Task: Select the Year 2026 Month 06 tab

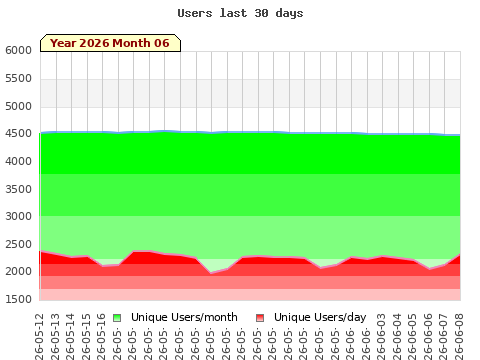Action: (x=110, y=43)
